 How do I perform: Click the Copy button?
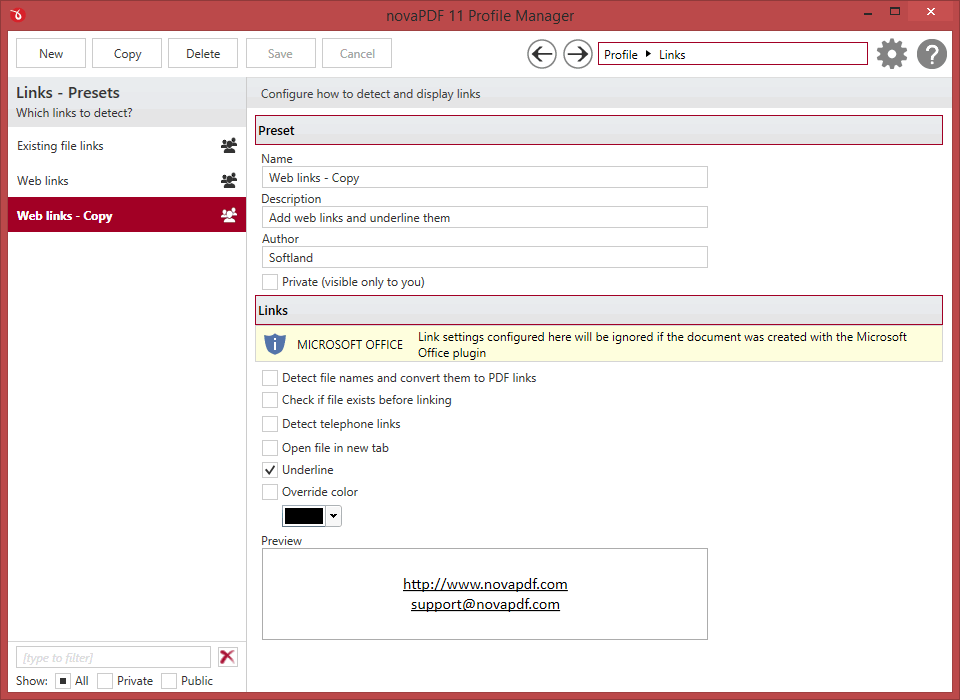pos(127,54)
